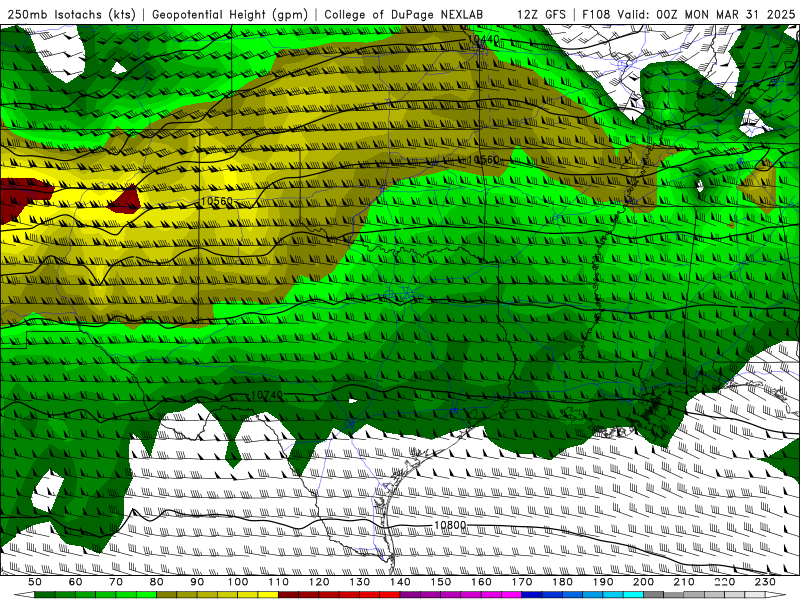
Task: Click the 200 knots scale label
Action: [x=643, y=582]
